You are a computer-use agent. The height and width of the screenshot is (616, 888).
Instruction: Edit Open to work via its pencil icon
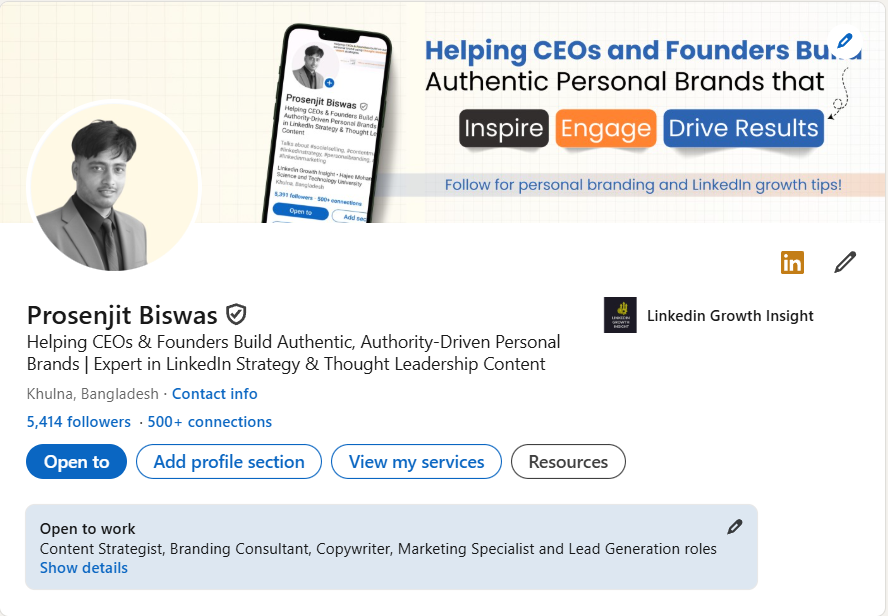click(735, 525)
